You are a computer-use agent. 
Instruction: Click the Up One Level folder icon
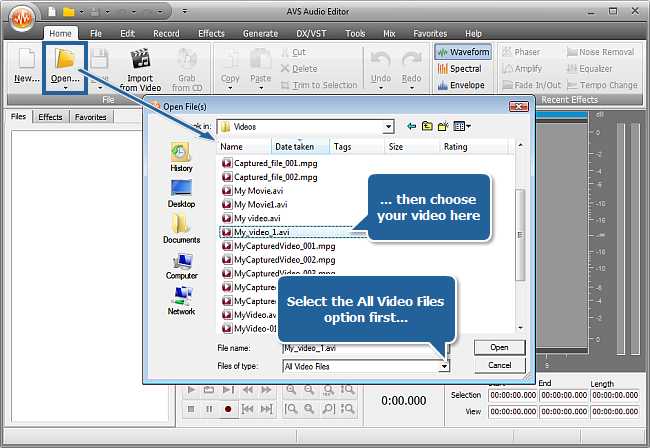pos(427,126)
